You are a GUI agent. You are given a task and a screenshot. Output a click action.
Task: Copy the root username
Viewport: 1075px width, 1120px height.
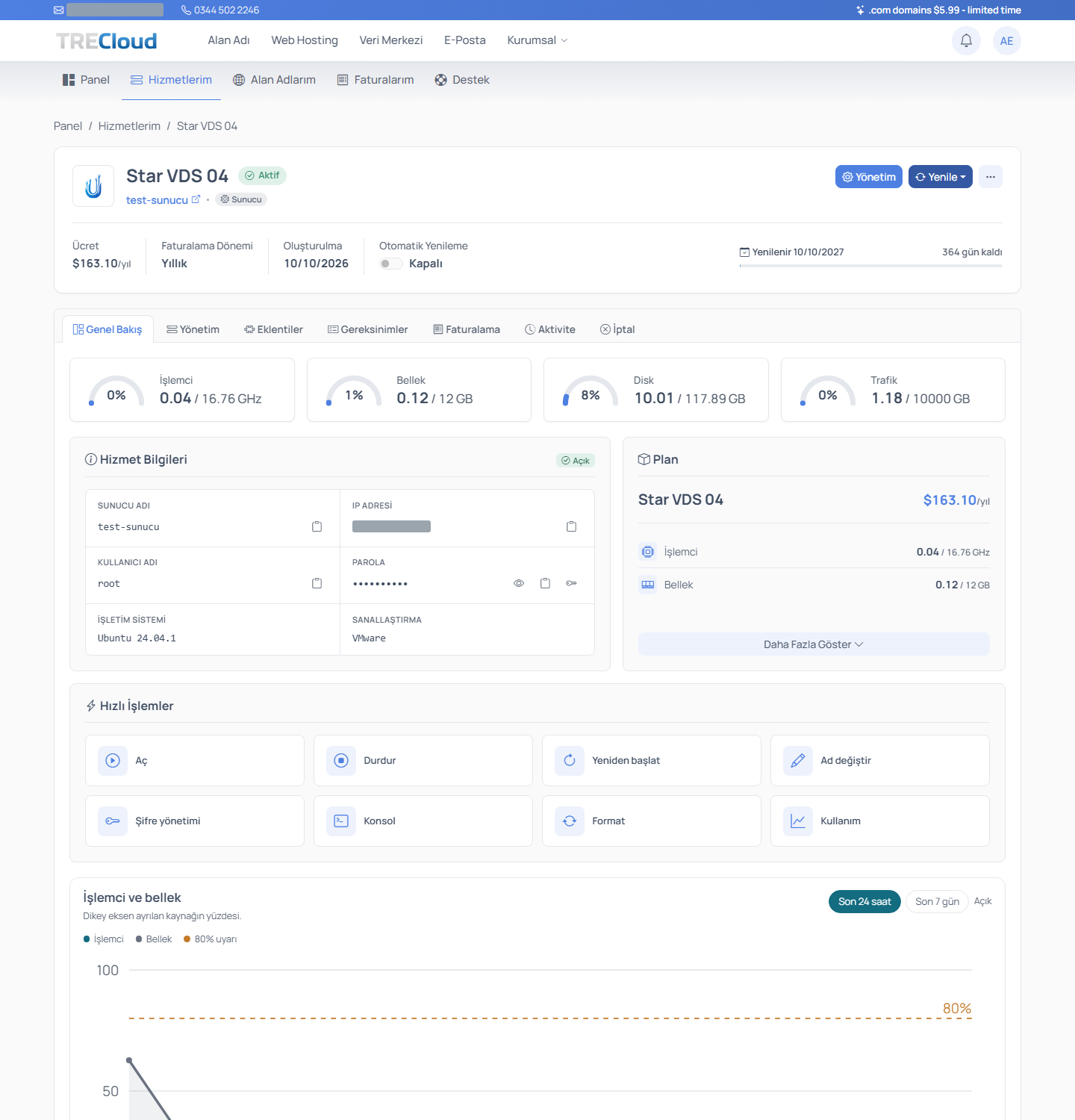coord(317,583)
